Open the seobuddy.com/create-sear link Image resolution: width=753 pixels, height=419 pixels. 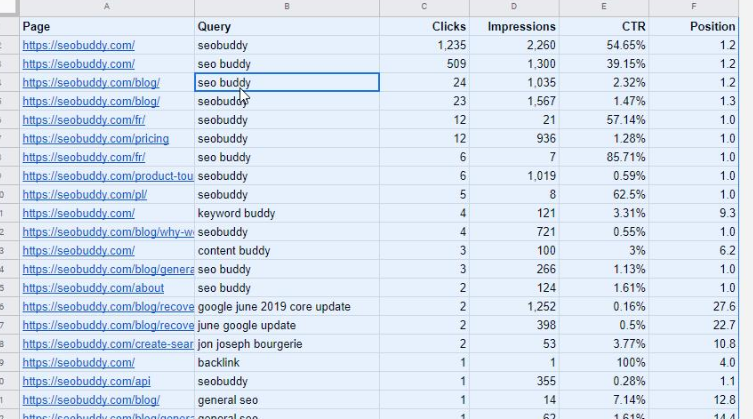pos(108,344)
